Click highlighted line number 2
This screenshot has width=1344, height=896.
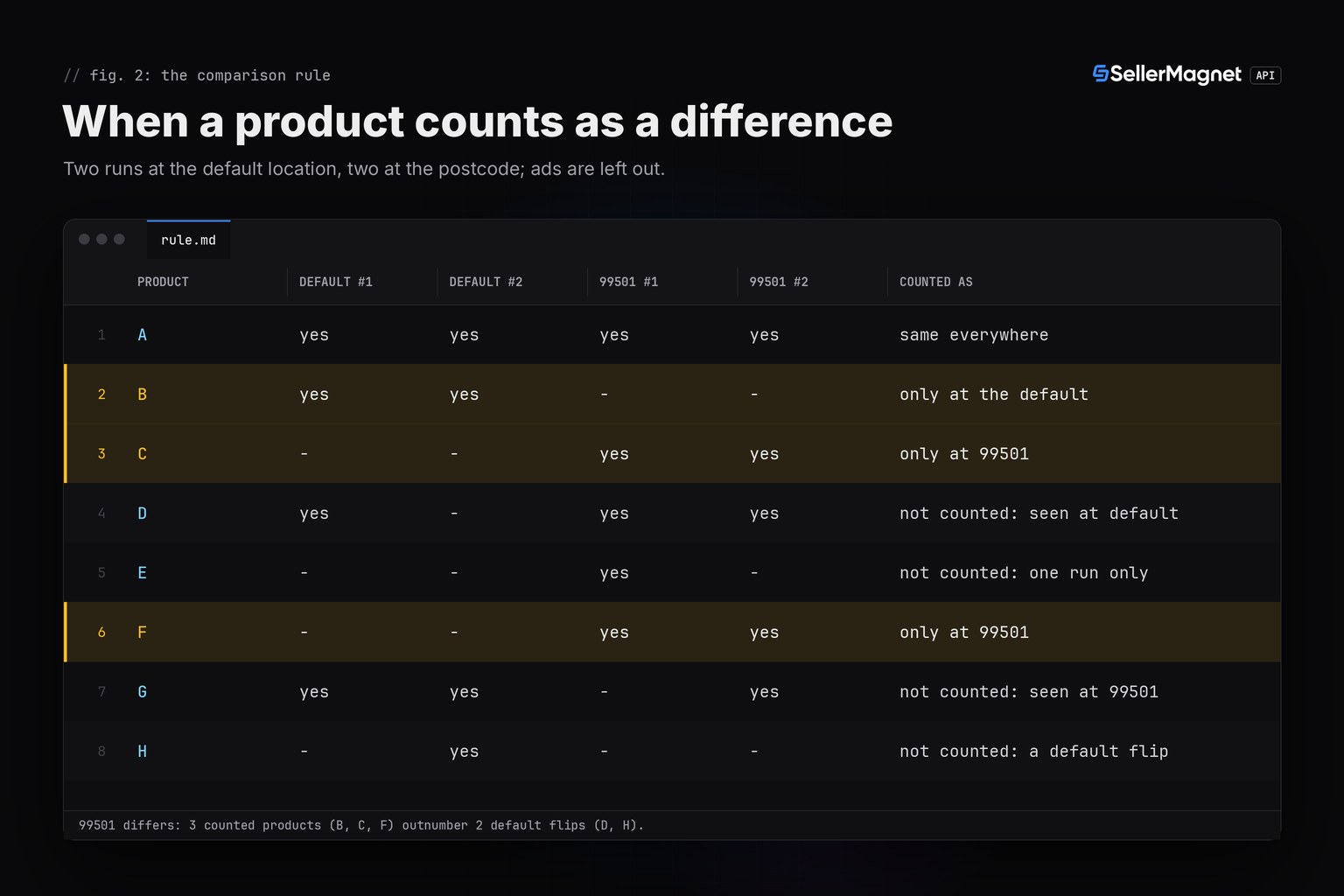(101, 395)
